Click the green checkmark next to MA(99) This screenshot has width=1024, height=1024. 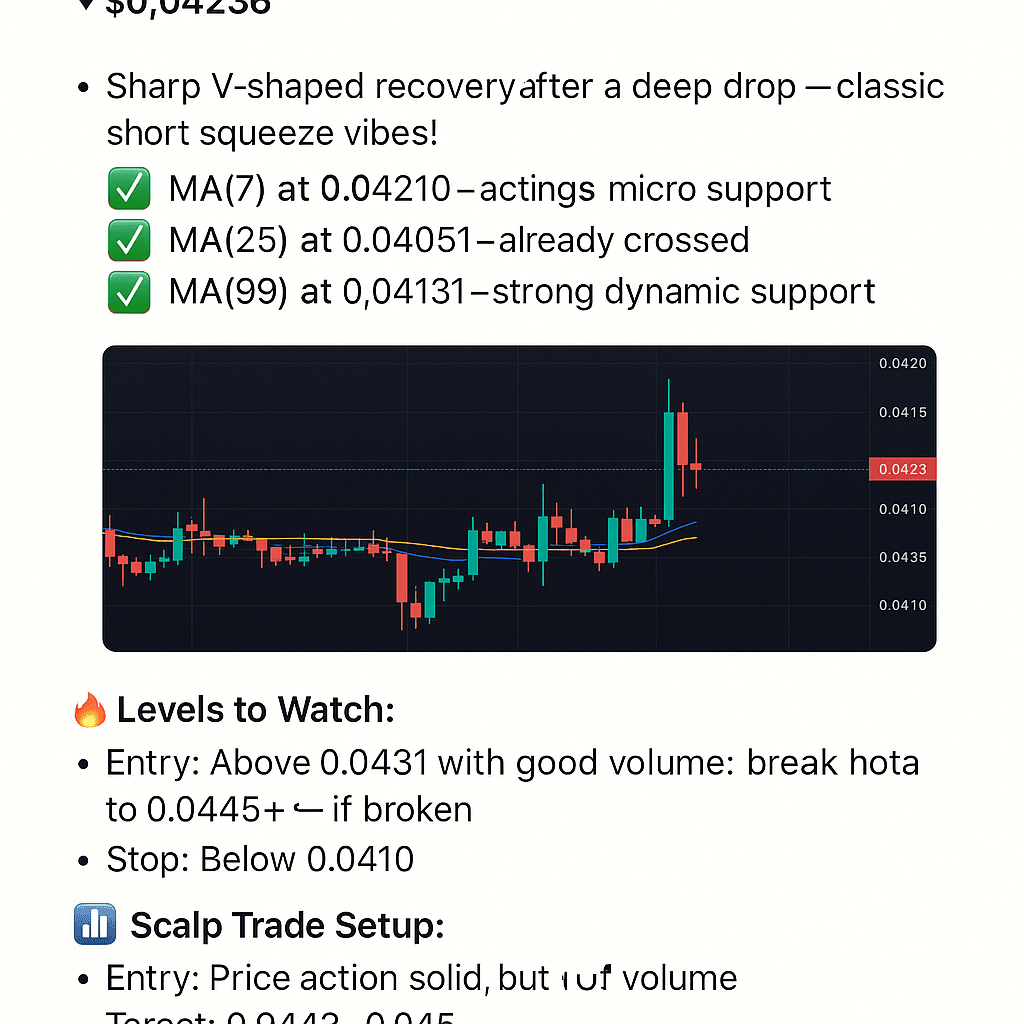[x=128, y=292]
